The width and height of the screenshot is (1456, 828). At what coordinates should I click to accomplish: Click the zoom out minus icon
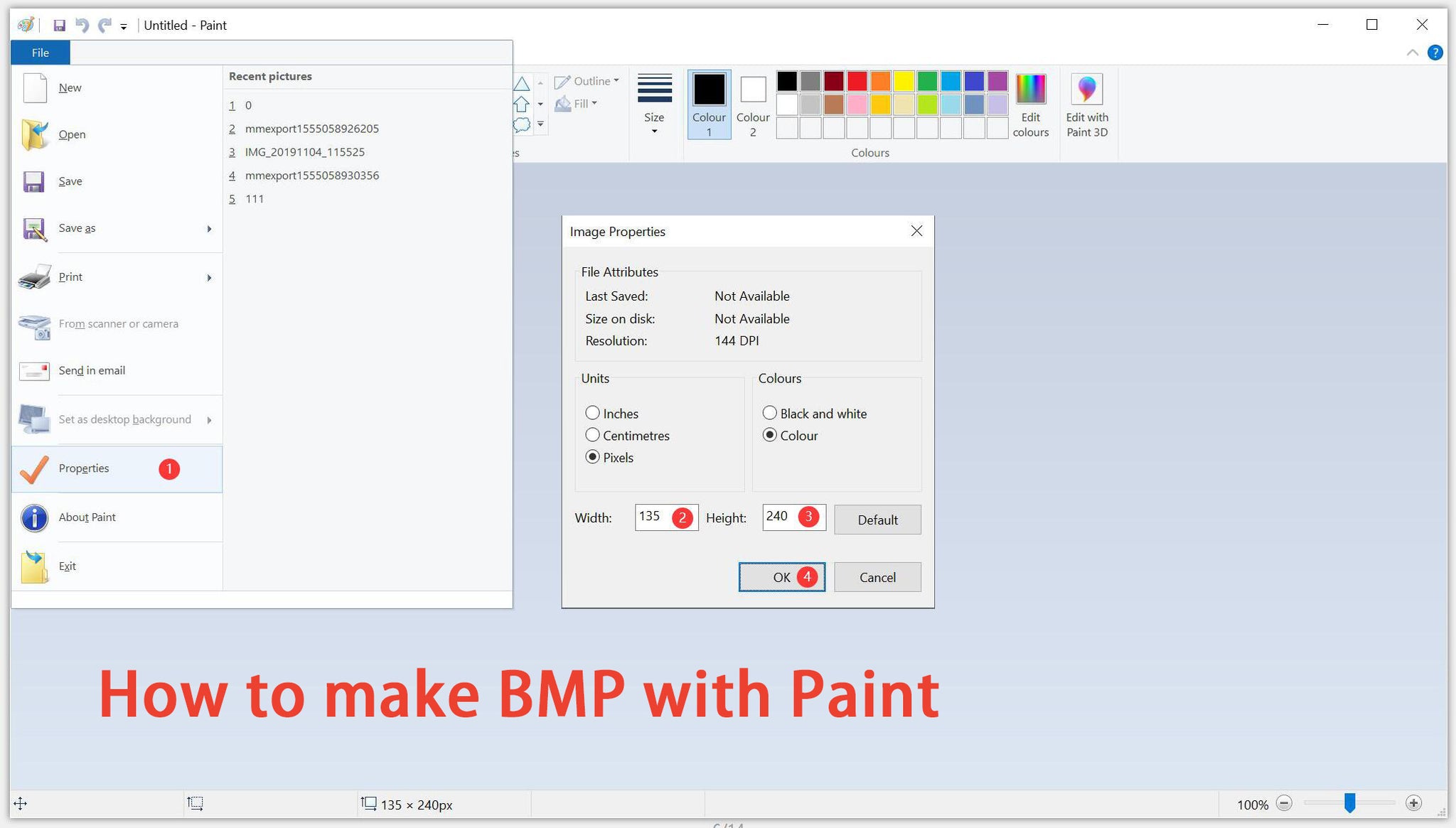pyautogui.click(x=1284, y=803)
